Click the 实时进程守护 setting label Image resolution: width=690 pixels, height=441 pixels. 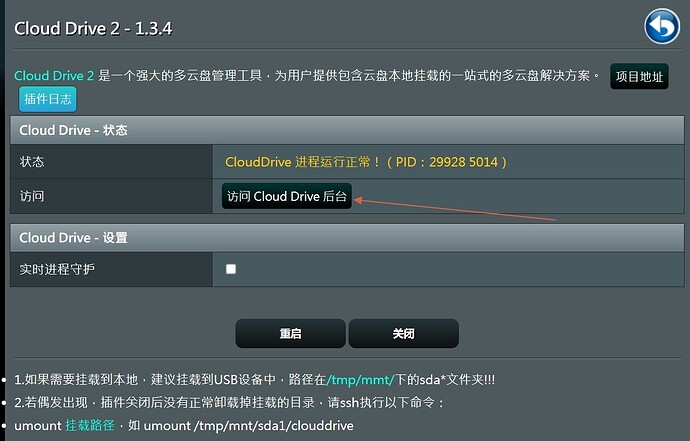[57, 269]
